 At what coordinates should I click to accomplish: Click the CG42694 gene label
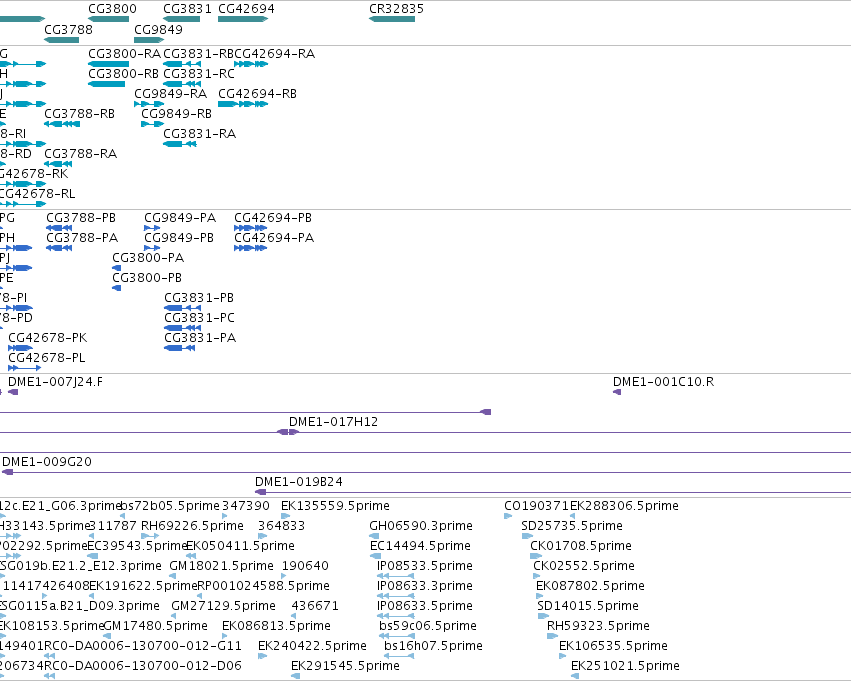point(246,9)
